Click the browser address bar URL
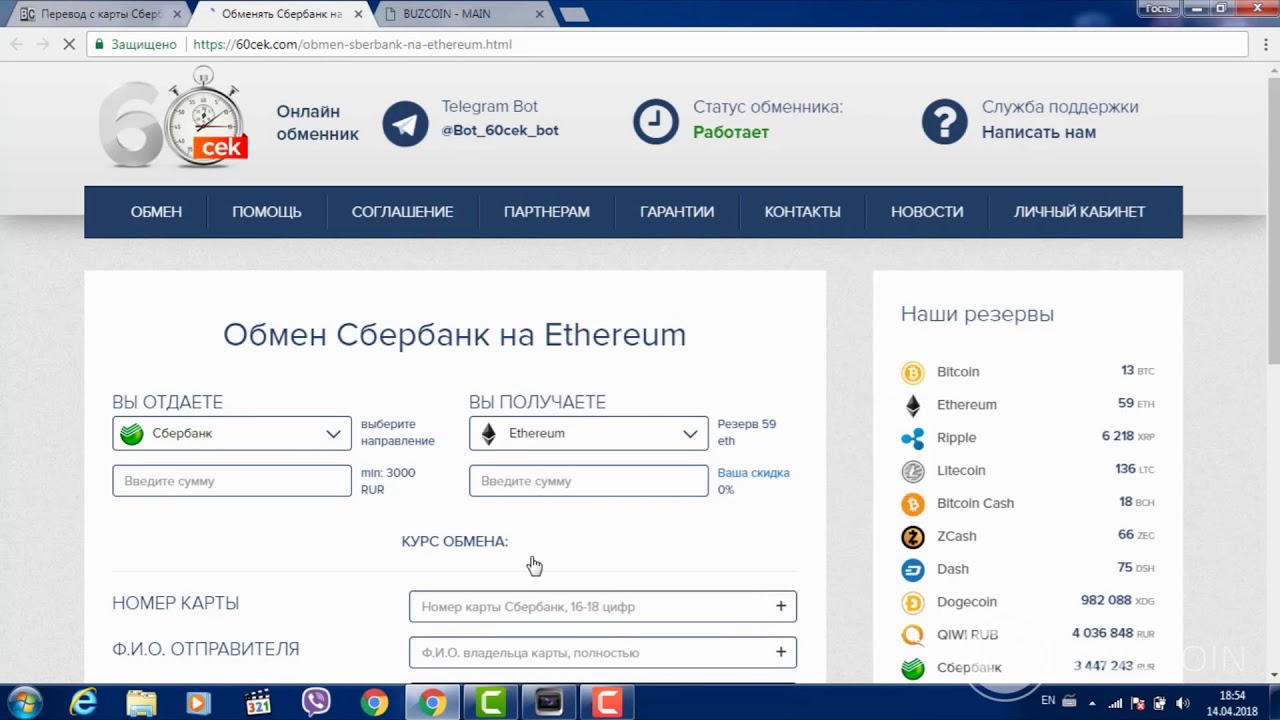This screenshot has height=720, width=1280. pyautogui.click(x=352, y=44)
